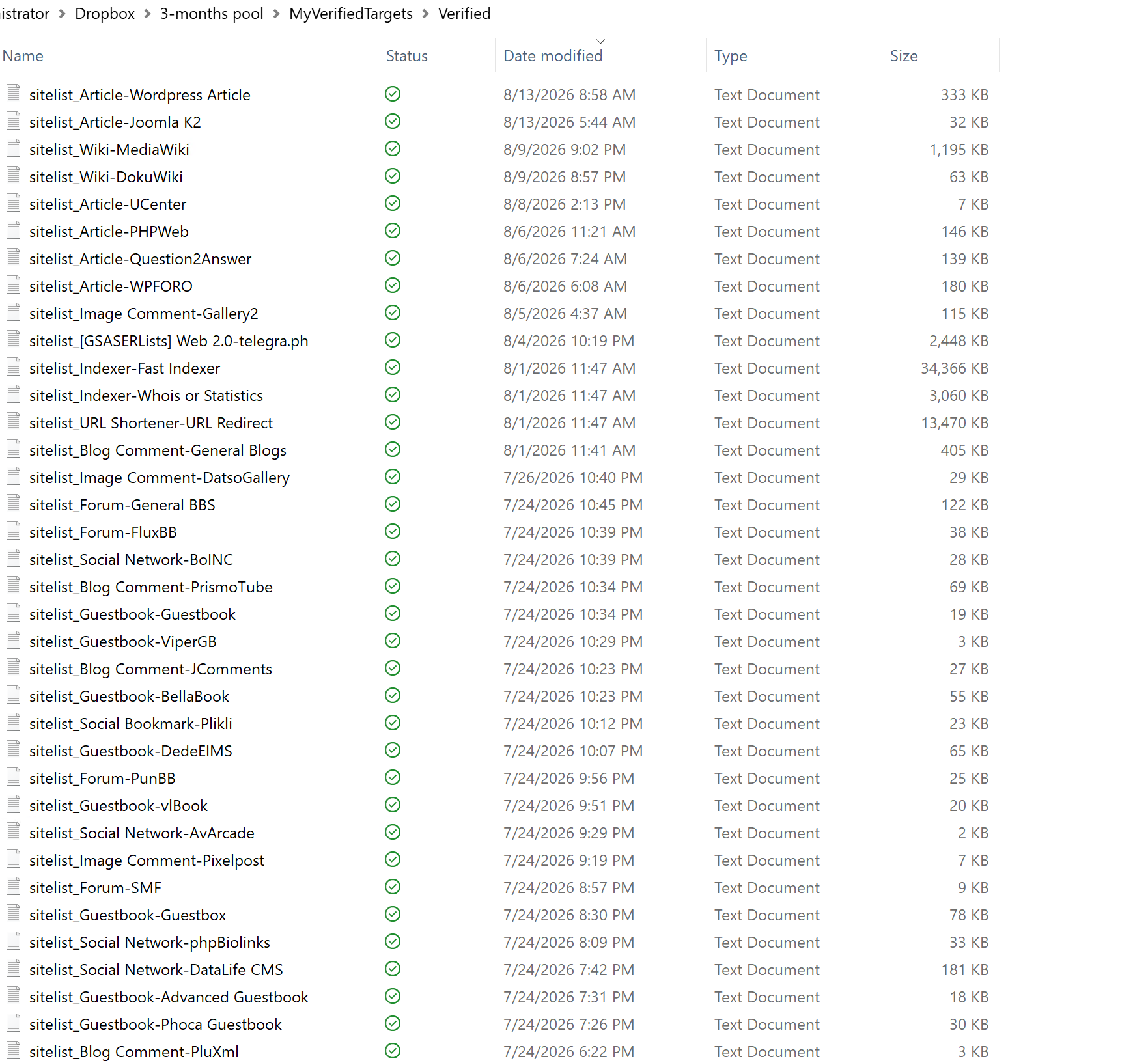Click sync status icon for sitelist_Article-Wordpress Article
Viewport: 1148px width, 1063px height.
(393, 94)
